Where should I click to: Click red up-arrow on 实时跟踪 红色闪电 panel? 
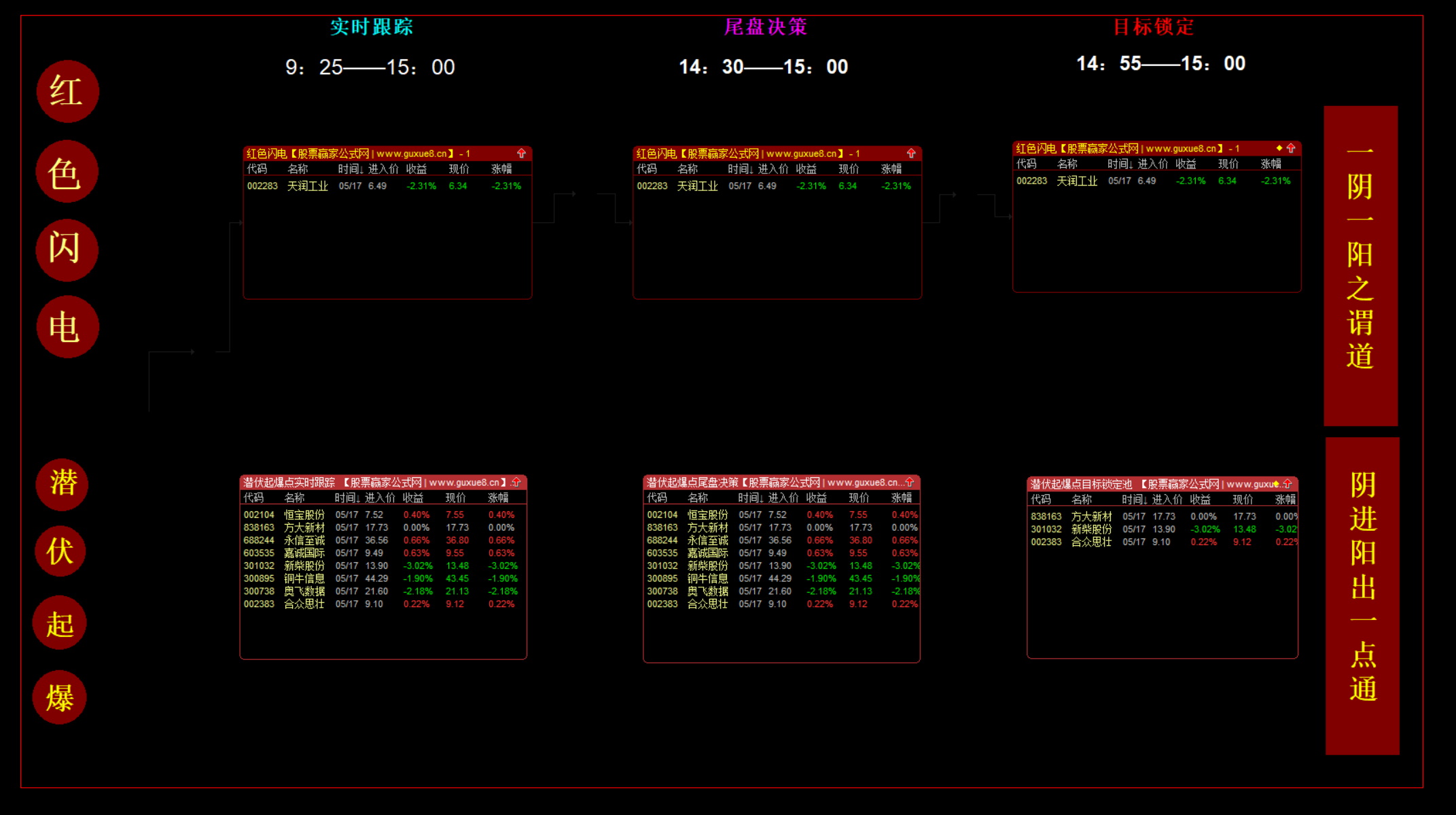coord(521,154)
